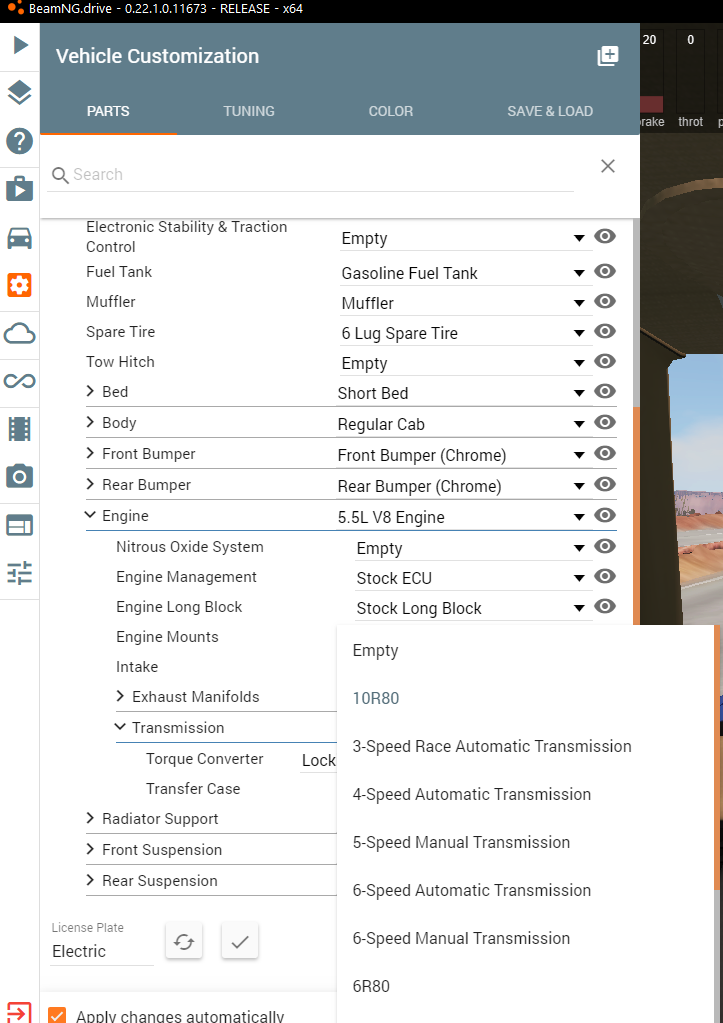Image resolution: width=723 pixels, height=1023 pixels.
Task: Collapse the Engine tree node
Action: pyautogui.click(x=90, y=515)
